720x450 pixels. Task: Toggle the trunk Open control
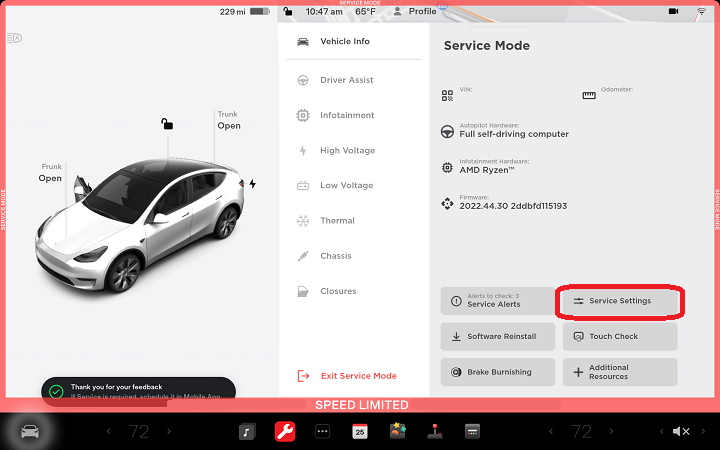[229, 125]
